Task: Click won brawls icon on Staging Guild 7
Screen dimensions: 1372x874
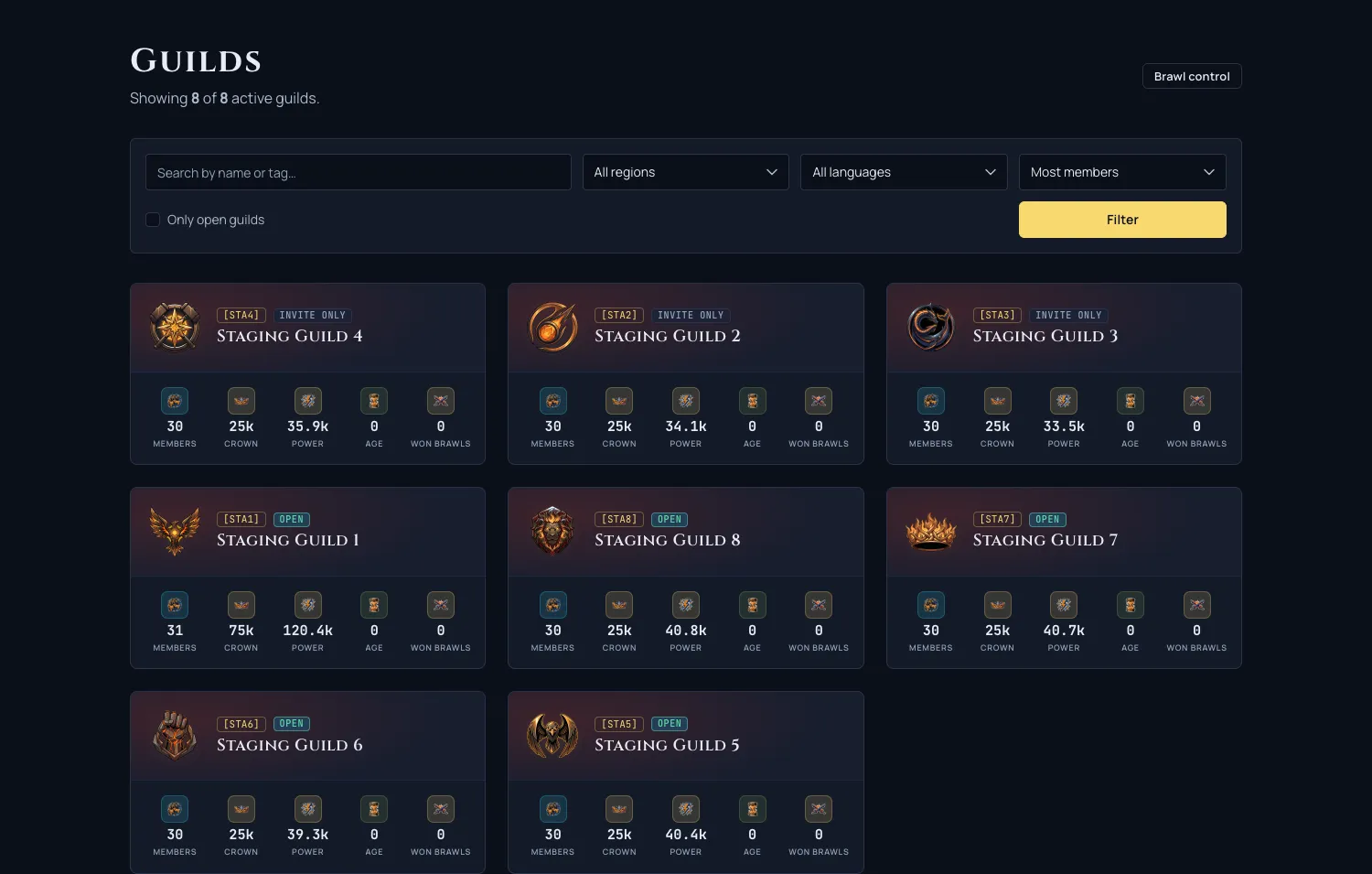Action: [x=1197, y=605]
